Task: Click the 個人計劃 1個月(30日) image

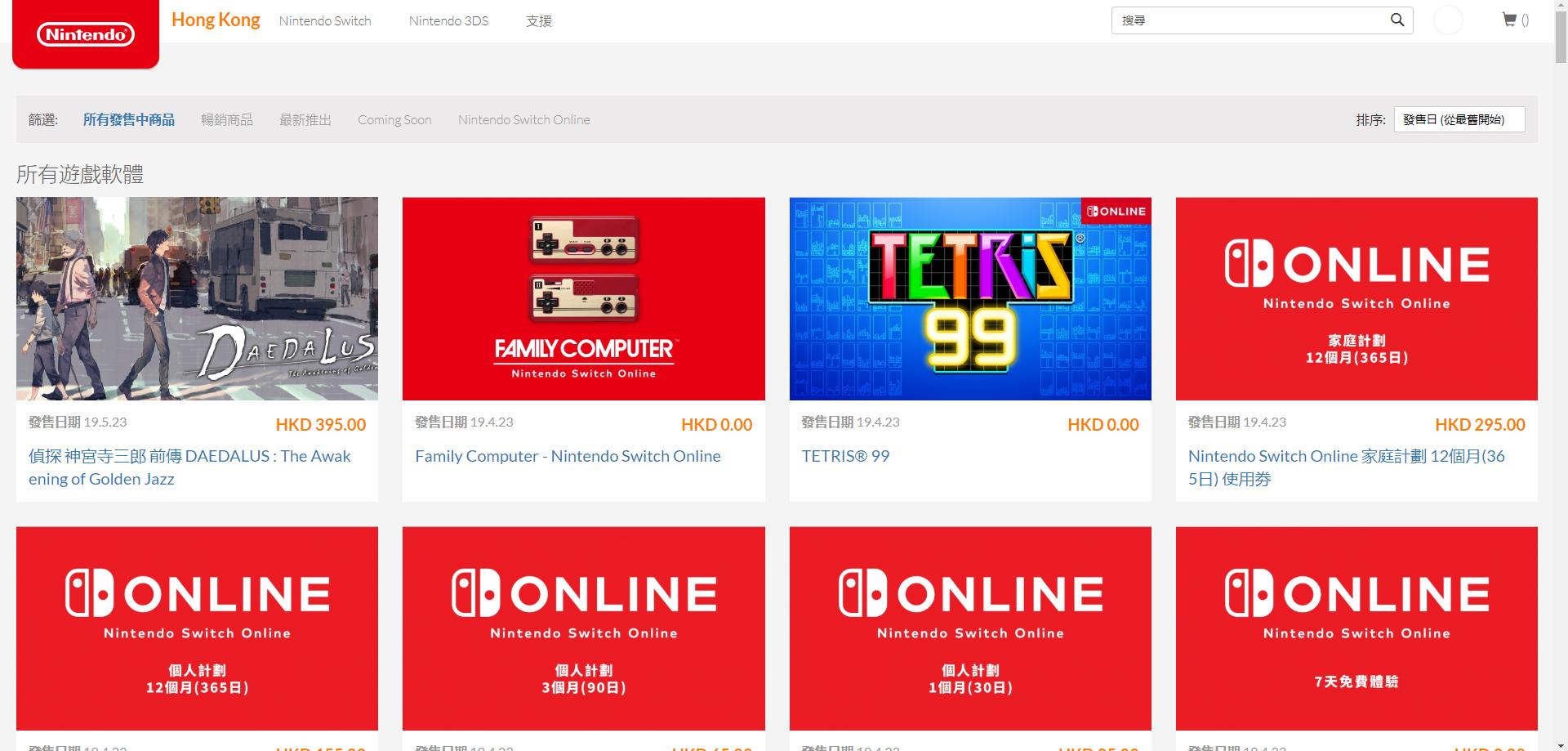Action: [970, 628]
